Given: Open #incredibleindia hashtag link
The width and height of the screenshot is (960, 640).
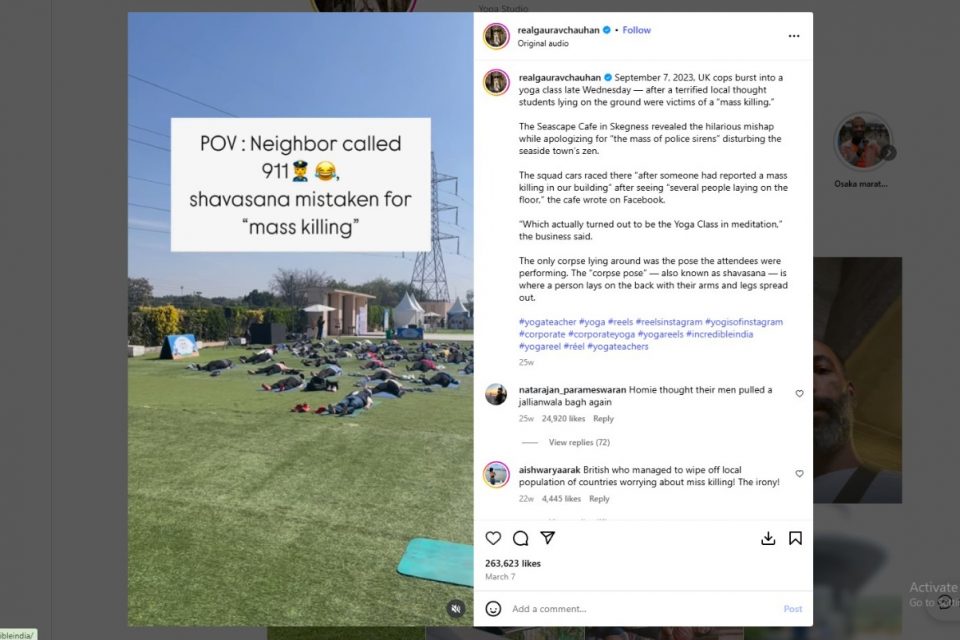Looking at the screenshot, I should (719, 334).
